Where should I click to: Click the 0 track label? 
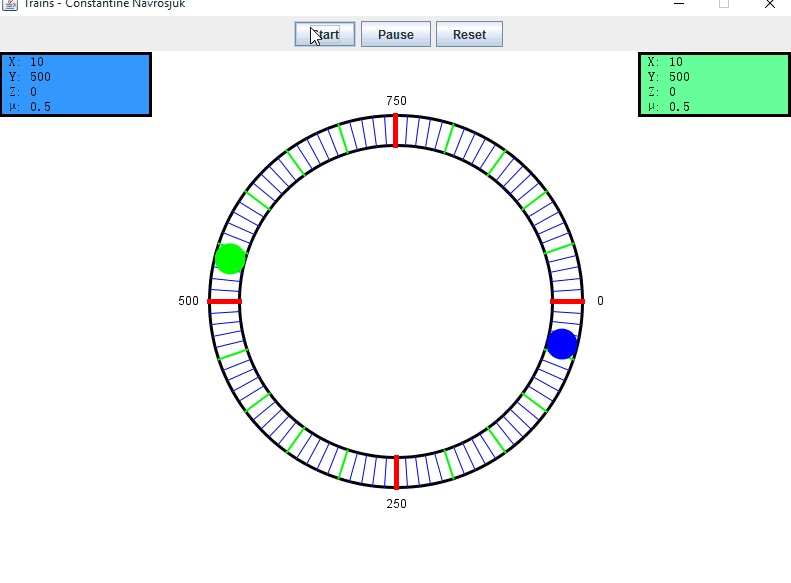(x=600, y=301)
